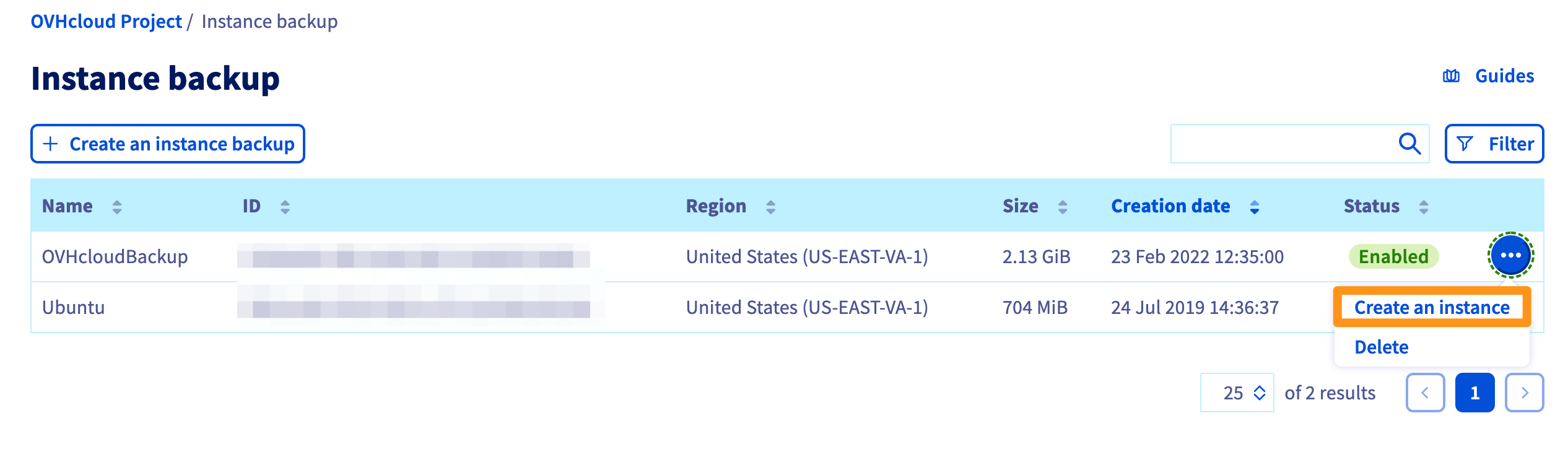Click Create an instance backup button
The image size is (1568, 452).
[x=168, y=144]
